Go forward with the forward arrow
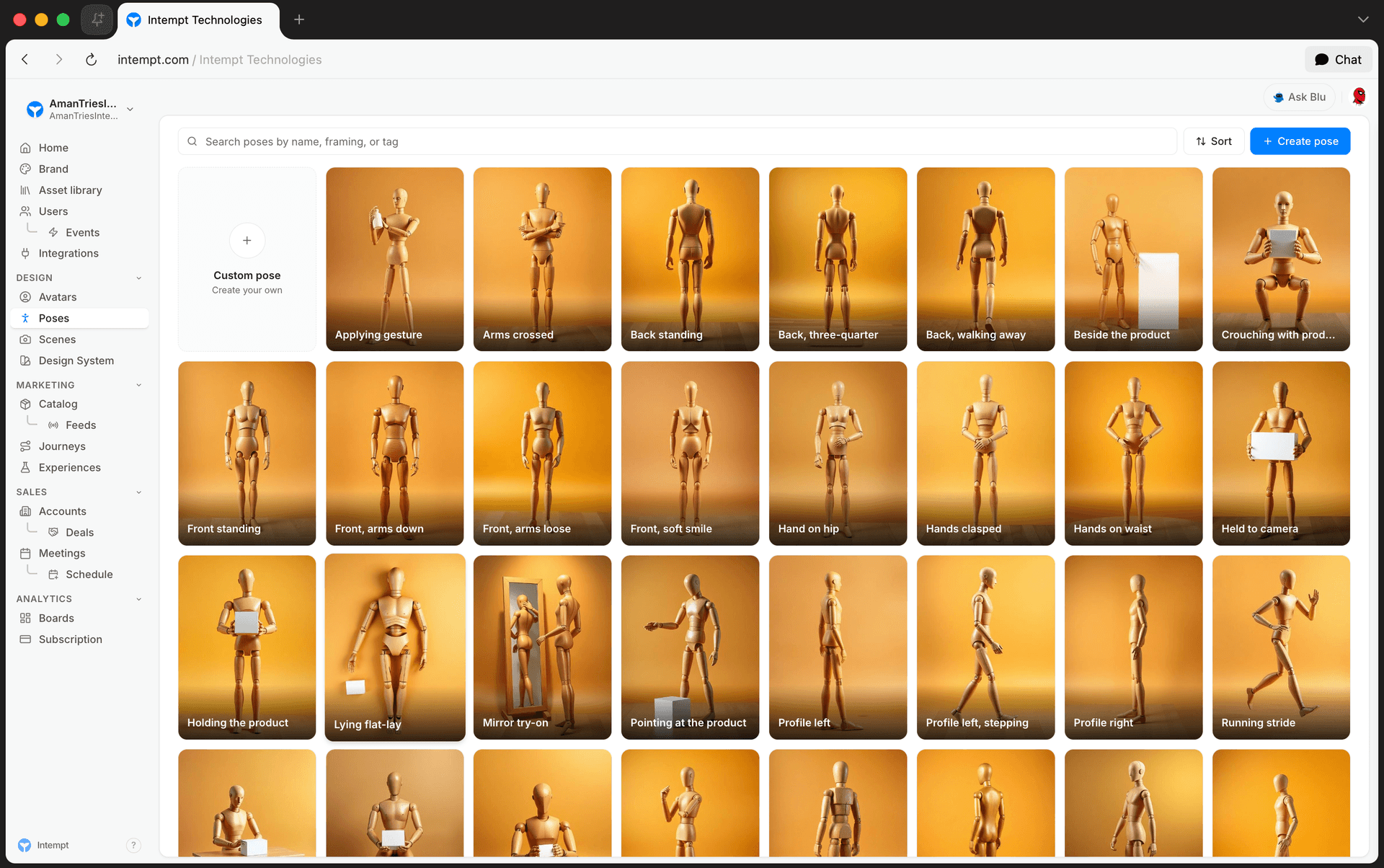The height and width of the screenshot is (868, 1384). click(58, 60)
